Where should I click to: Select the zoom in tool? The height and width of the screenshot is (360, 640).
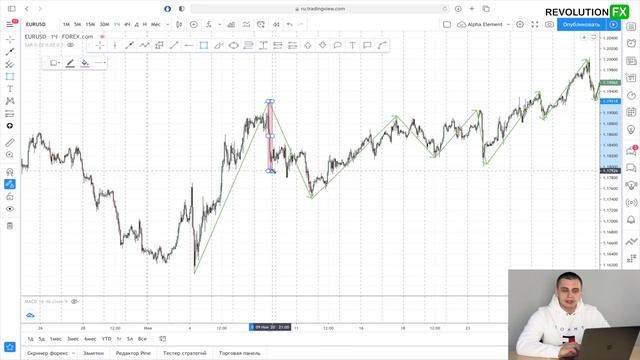tap(10, 155)
